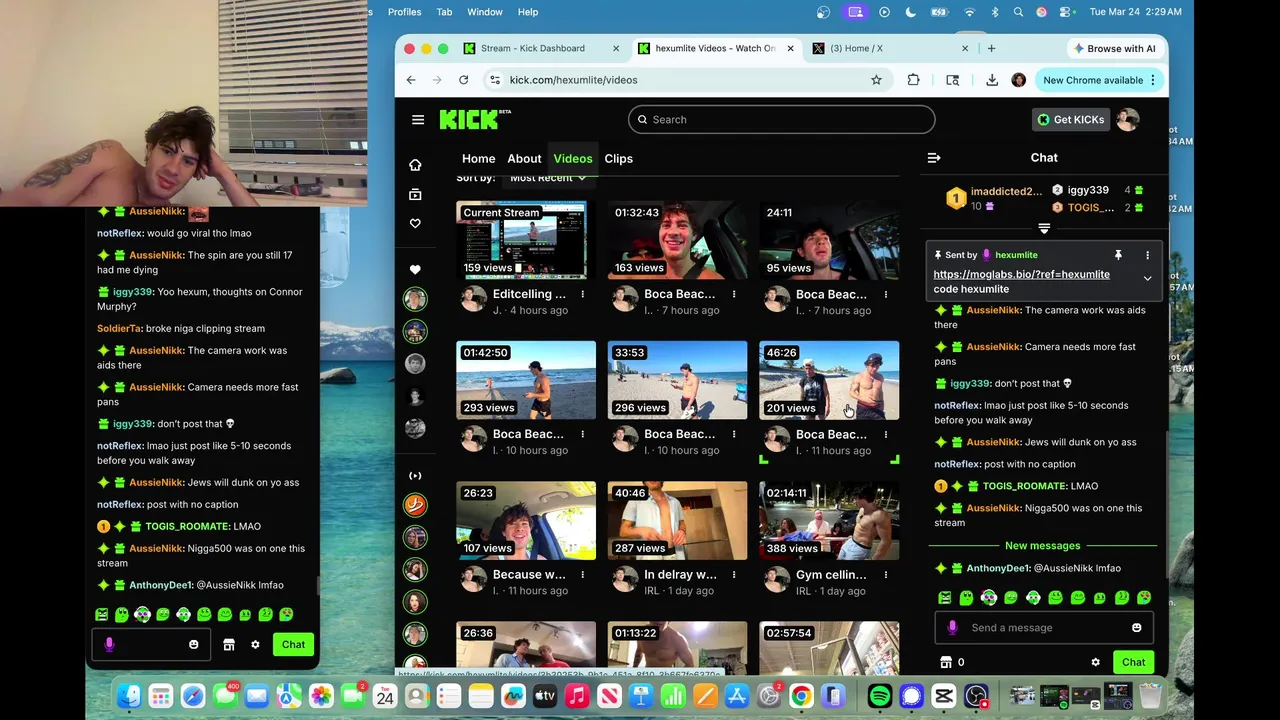This screenshot has width=1280, height=720.
Task: Expand the pinned message with its chevron
Action: click(x=1147, y=278)
